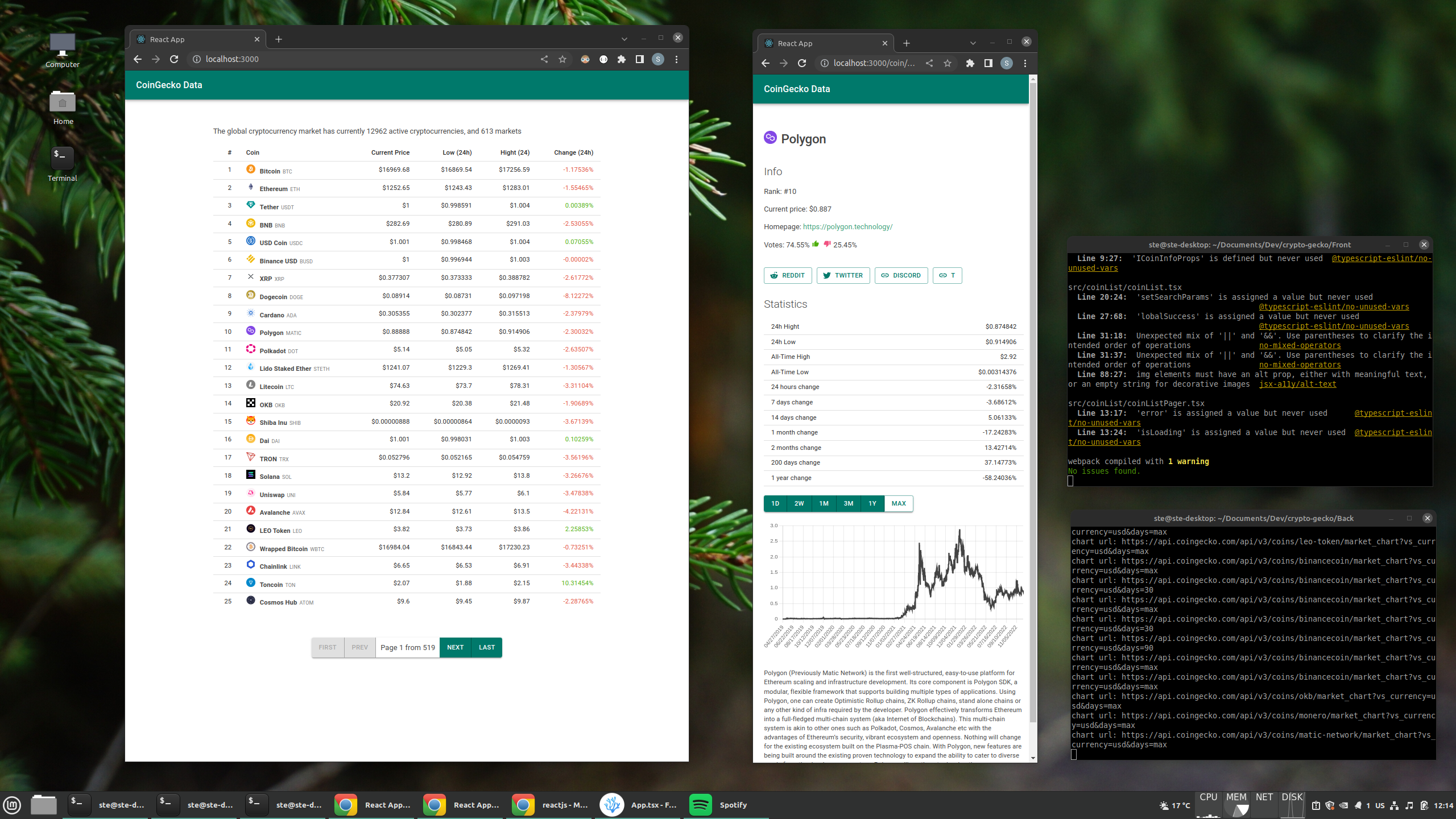Click the Discord icon button
This screenshot has height=819, width=1456.
[886, 275]
